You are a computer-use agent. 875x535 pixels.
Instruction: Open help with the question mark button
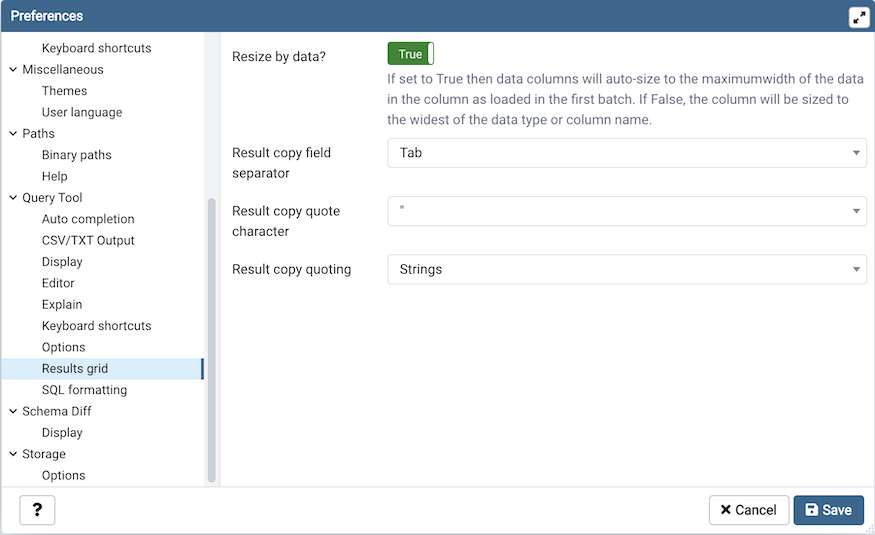click(x=37, y=510)
